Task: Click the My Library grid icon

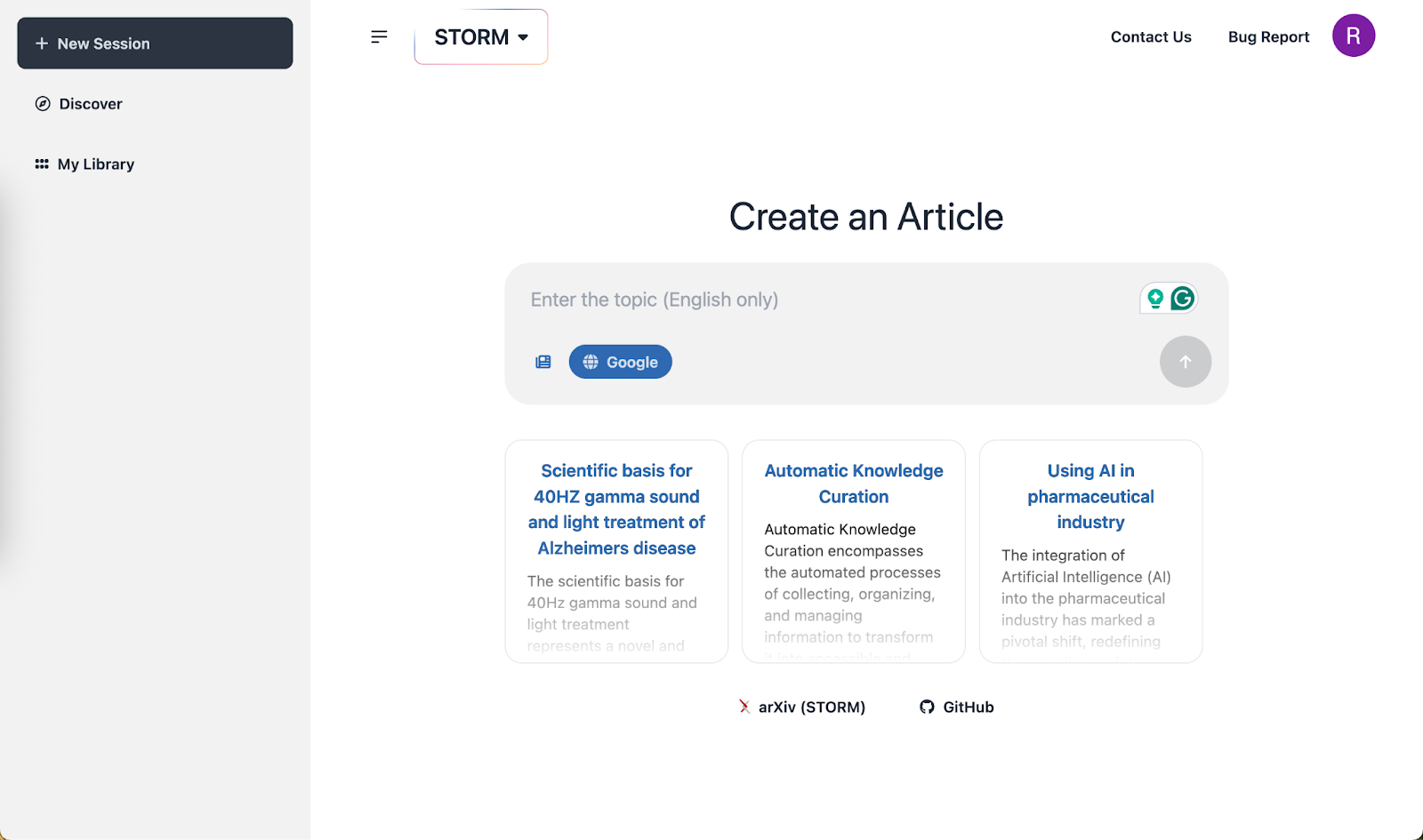Action: point(42,164)
